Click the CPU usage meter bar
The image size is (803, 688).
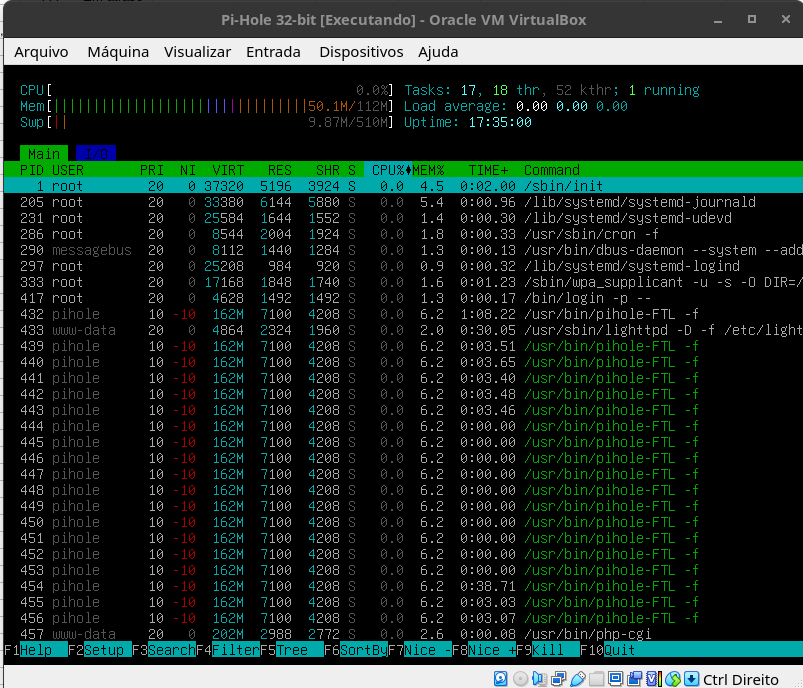coord(206,90)
